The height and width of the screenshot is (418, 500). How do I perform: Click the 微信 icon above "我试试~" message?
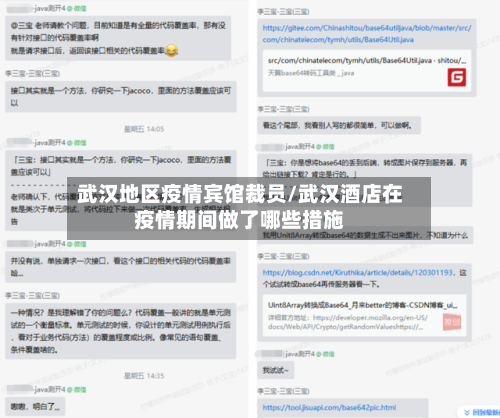pyautogui.click(x=325, y=354)
